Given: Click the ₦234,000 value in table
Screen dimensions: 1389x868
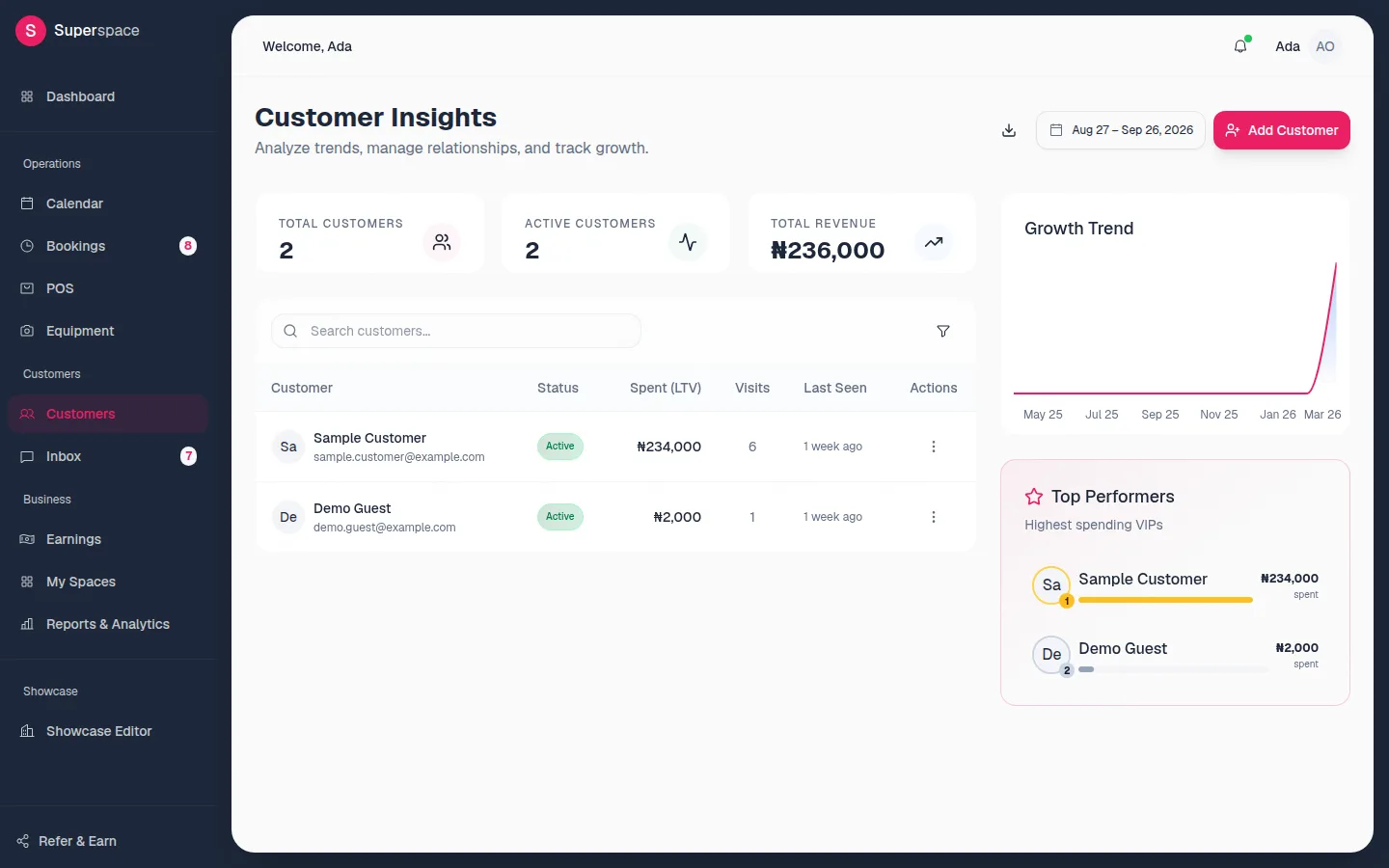Looking at the screenshot, I should pos(669,447).
